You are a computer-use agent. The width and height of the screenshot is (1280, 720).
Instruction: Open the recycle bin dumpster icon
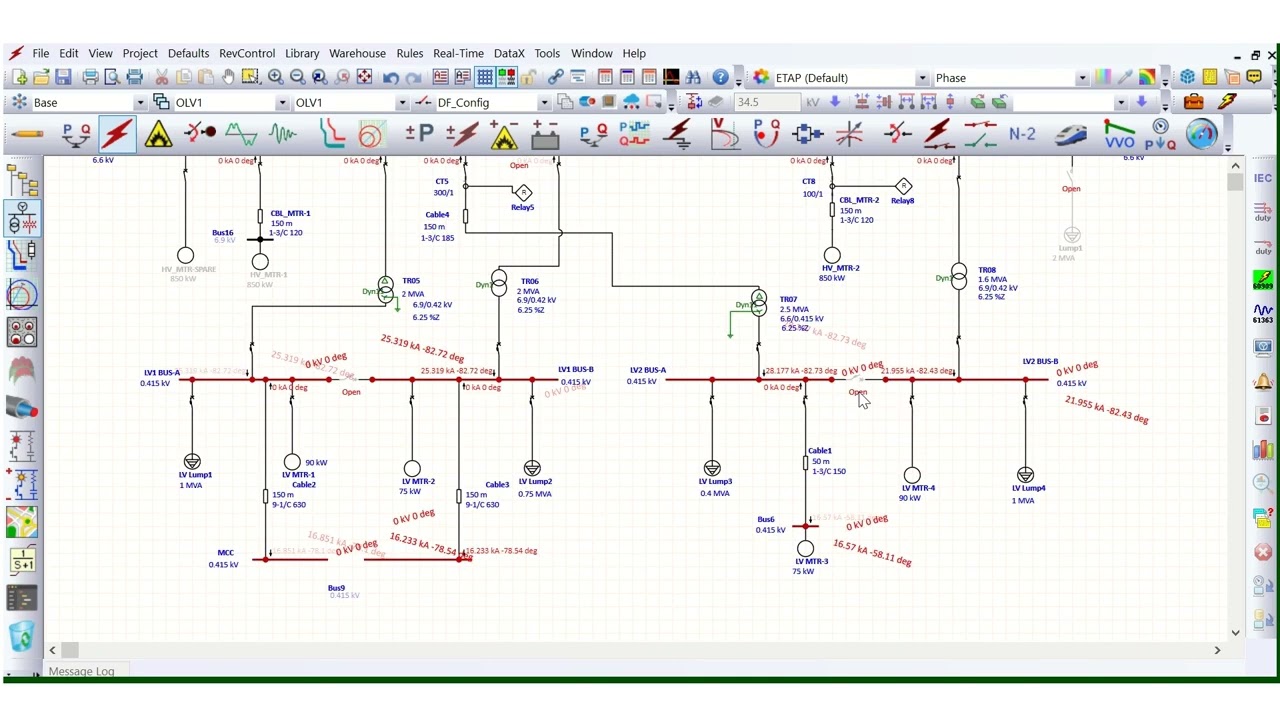click(22, 636)
